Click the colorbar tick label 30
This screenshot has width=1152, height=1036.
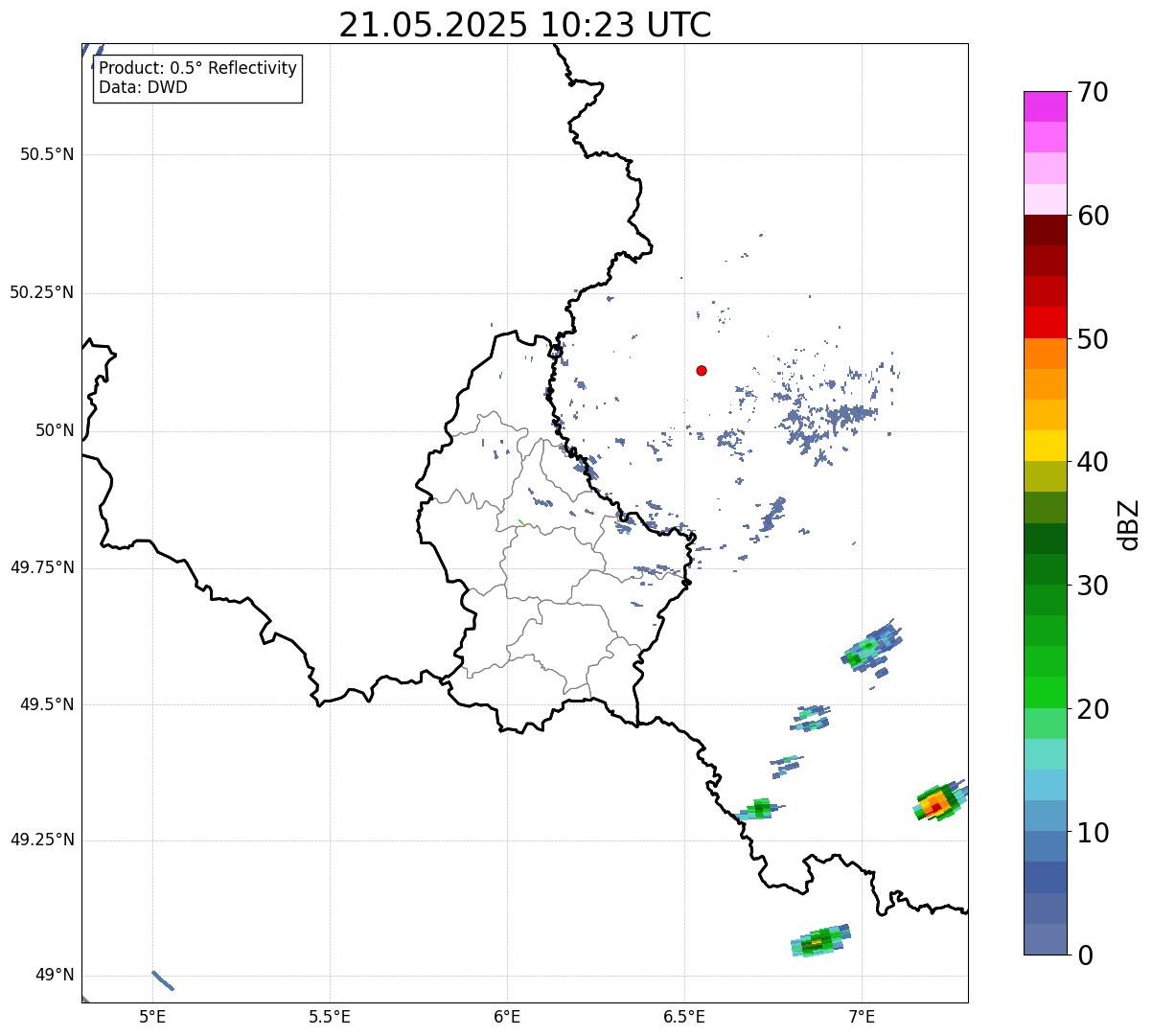tap(1093, 586)
